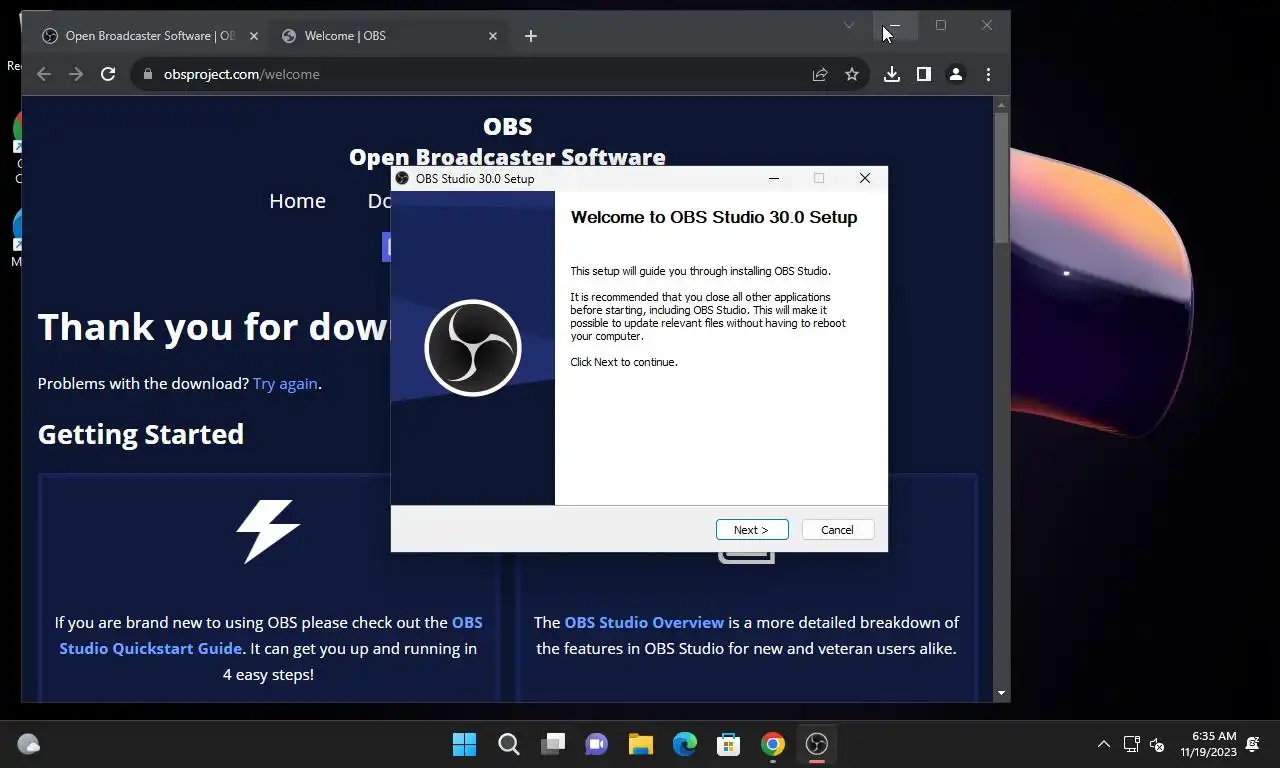Open Chrome tab search chevron
Viewport: 1280px width, 768px height.
(x=849, y=25)
